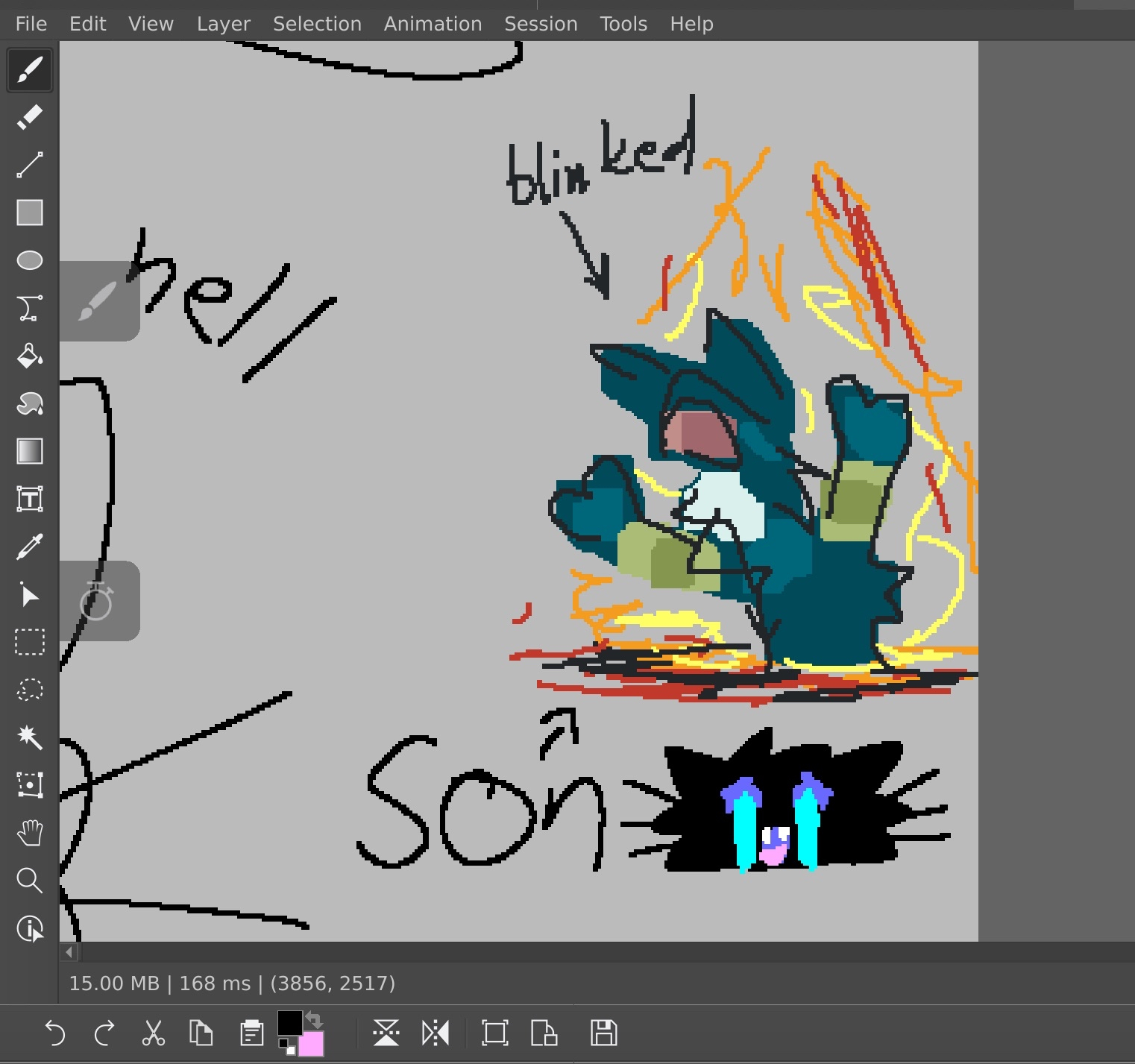The image size is (1135, 1064).
Task: Choose the Transform tool
Action: [30, 785]
